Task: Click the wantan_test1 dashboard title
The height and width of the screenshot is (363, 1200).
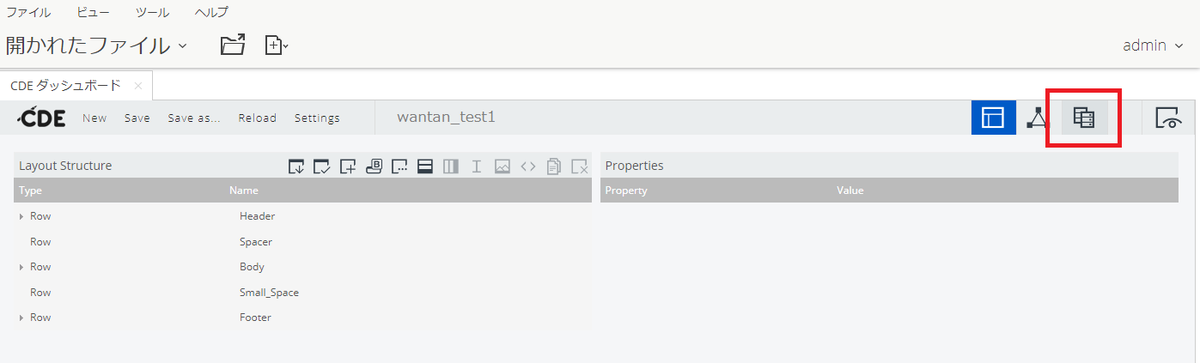Action: click(446, 117)
